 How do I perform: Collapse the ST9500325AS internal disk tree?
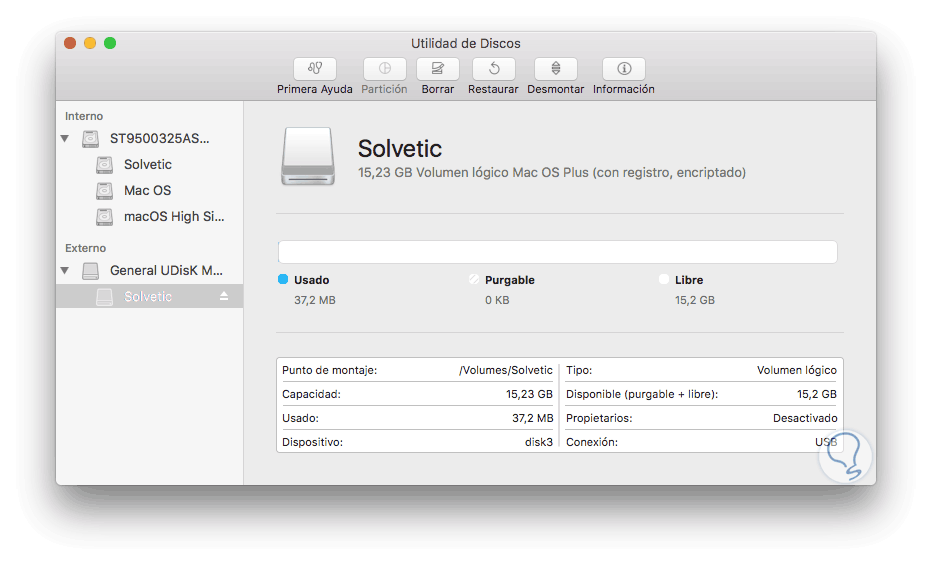[x=65, y=139]
